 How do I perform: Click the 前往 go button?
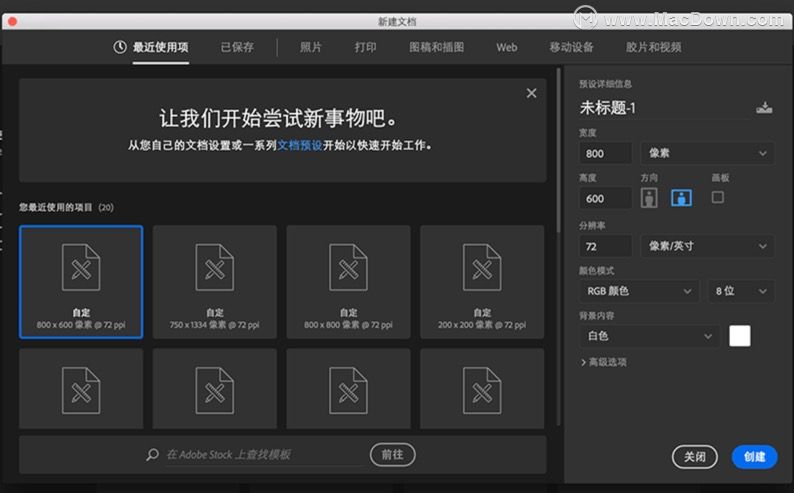(392, 455)
